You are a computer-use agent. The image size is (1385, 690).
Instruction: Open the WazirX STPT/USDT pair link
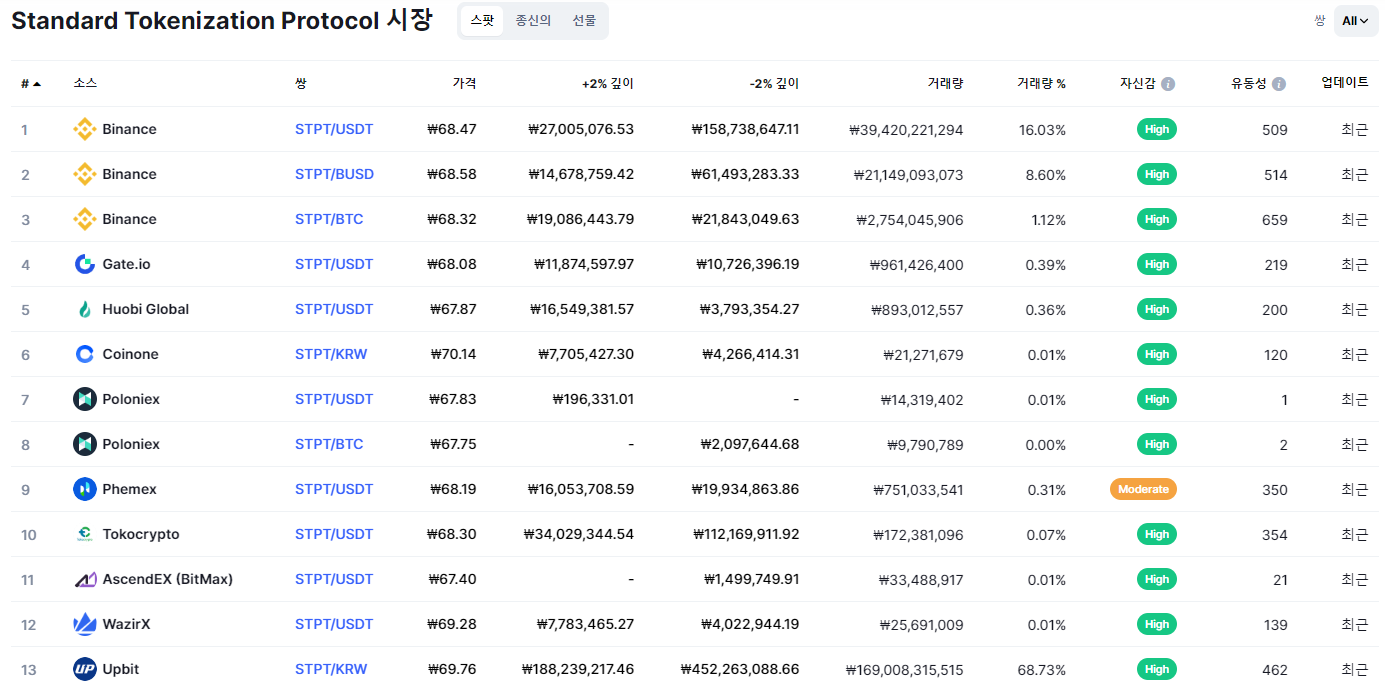pos(334,624)
